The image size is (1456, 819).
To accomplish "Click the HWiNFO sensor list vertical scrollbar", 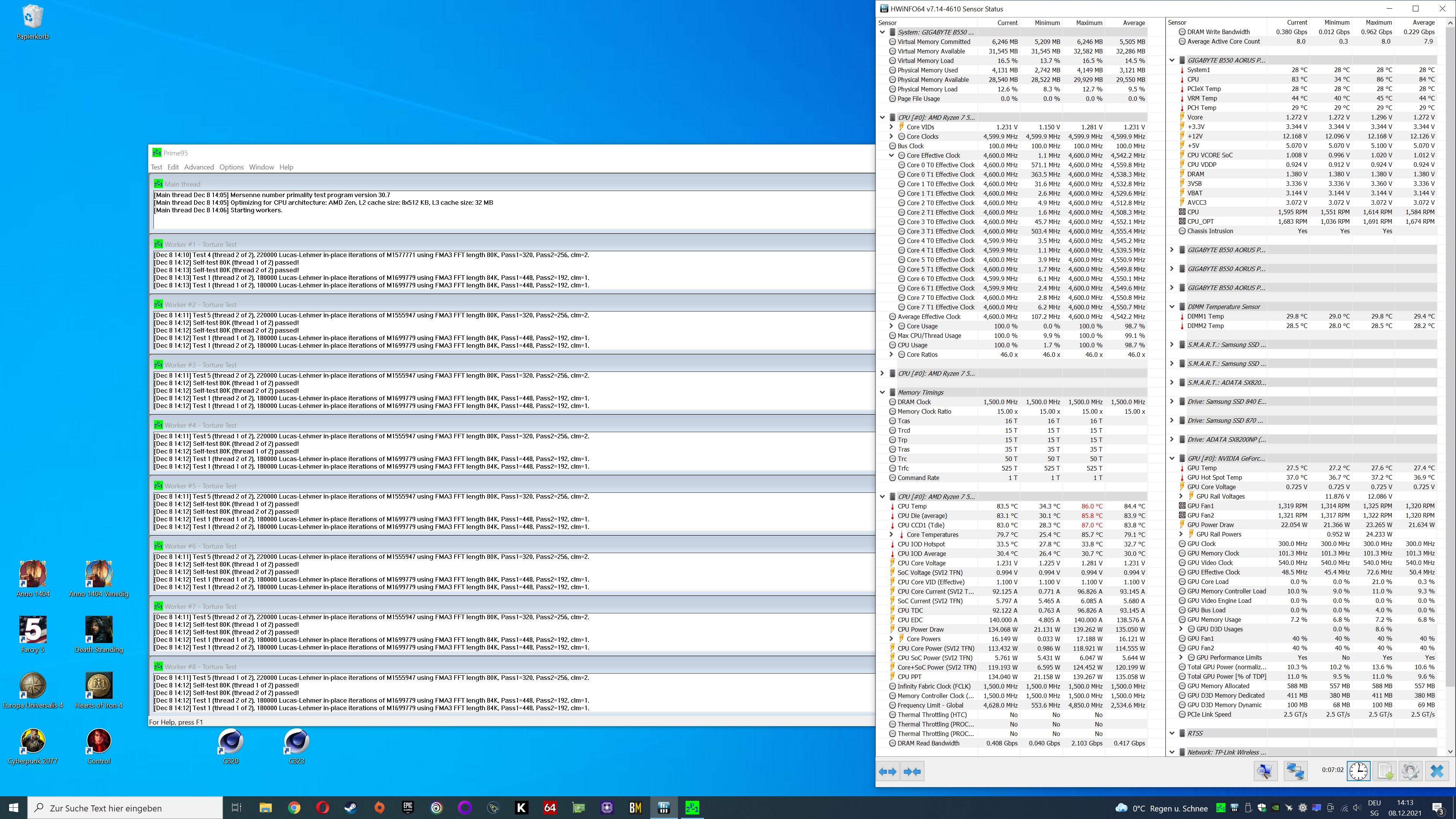I will (1450, 387).
